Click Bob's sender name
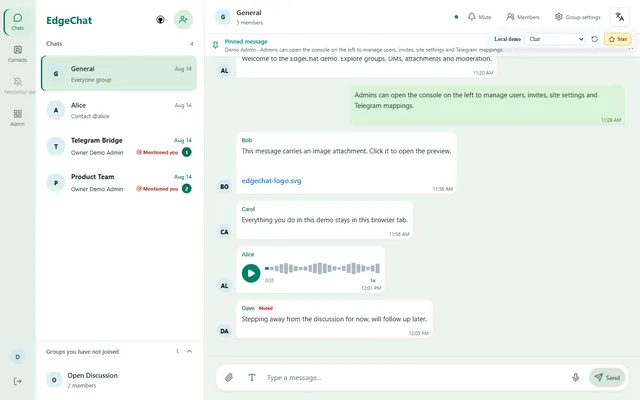Screen dimensions: 640x400 (247, 140)
